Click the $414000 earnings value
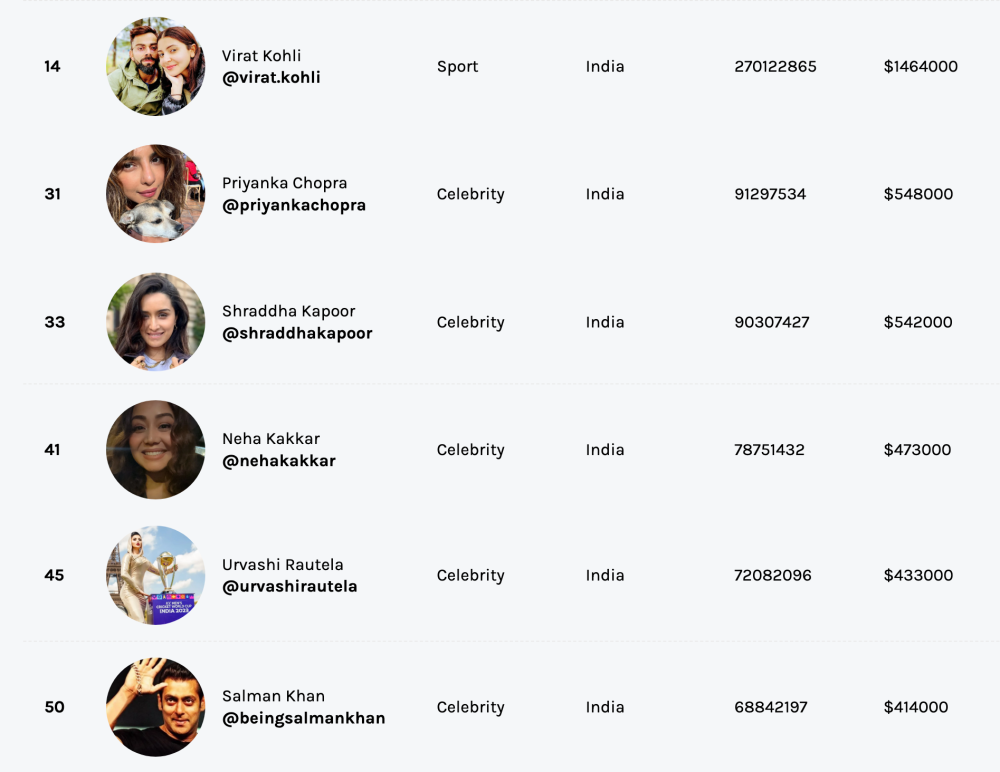The height and width of the screenshot is (772, 1000). tap(916, 707)
